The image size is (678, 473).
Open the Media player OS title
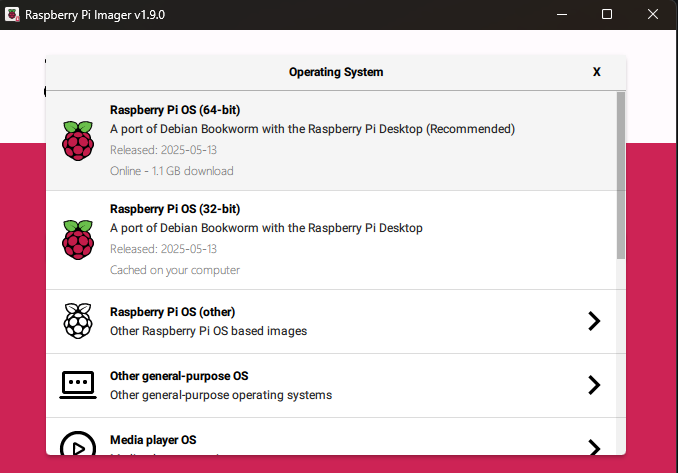153,440
